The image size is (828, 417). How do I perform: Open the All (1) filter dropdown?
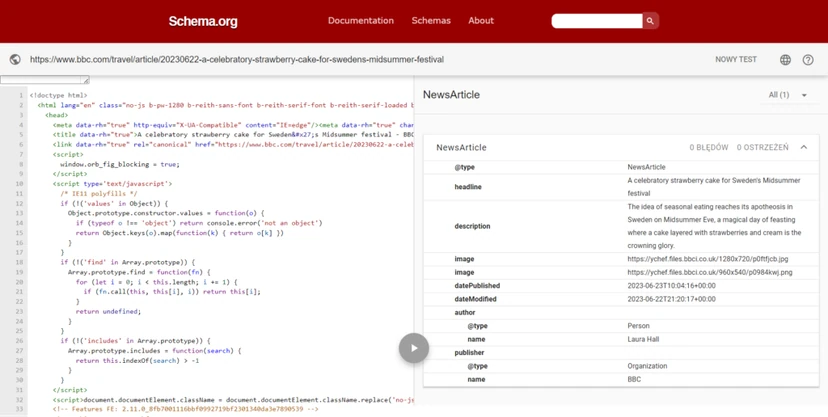pos(787,95)
